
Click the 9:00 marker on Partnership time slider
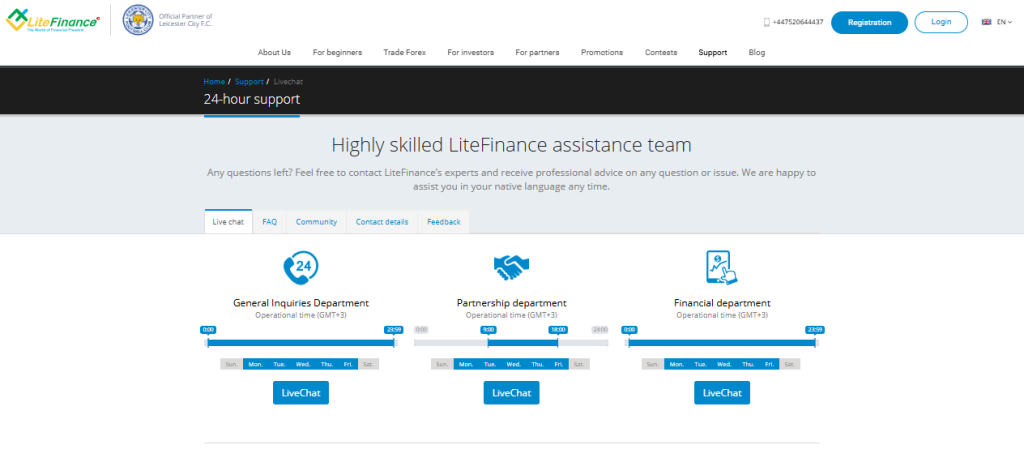[488, 330]
